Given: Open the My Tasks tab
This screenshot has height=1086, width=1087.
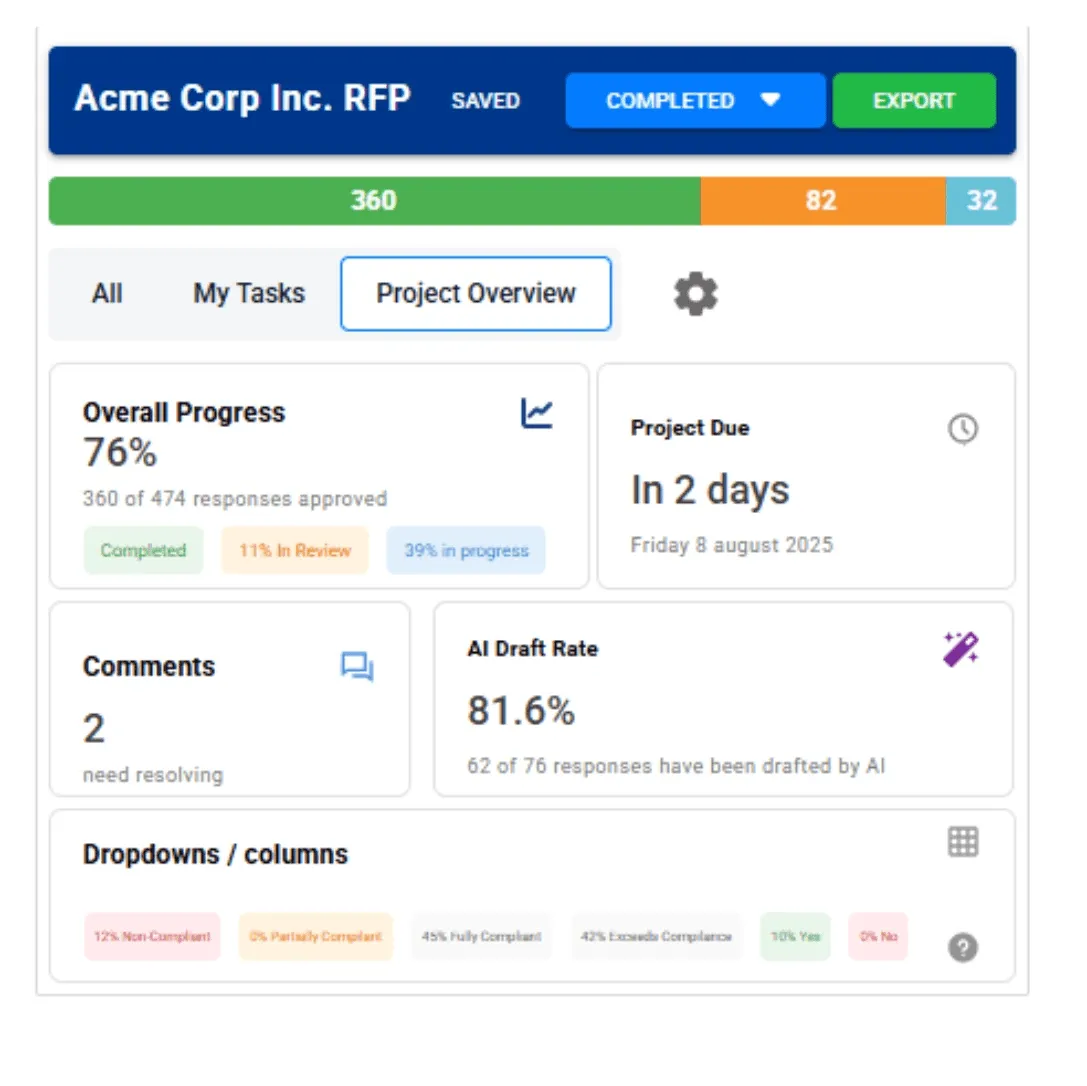Looking at the screenshot, I should [x=249, y=294].
